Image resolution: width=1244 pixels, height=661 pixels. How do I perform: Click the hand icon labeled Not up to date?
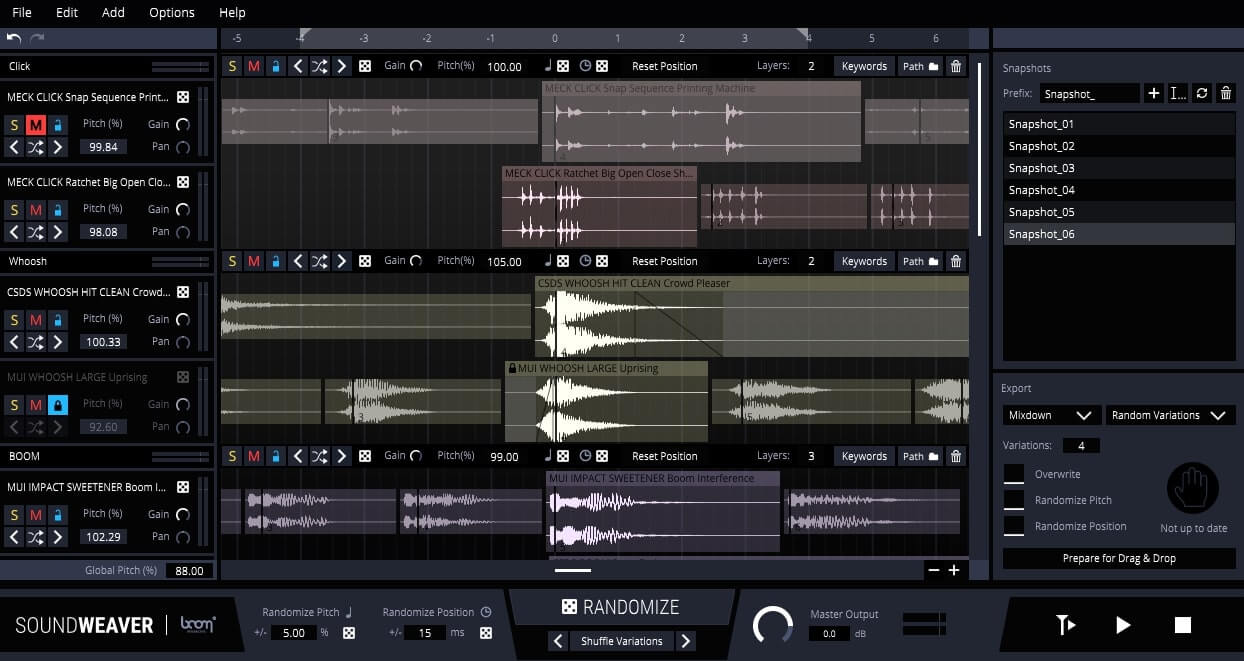(x=1193, y=487)
